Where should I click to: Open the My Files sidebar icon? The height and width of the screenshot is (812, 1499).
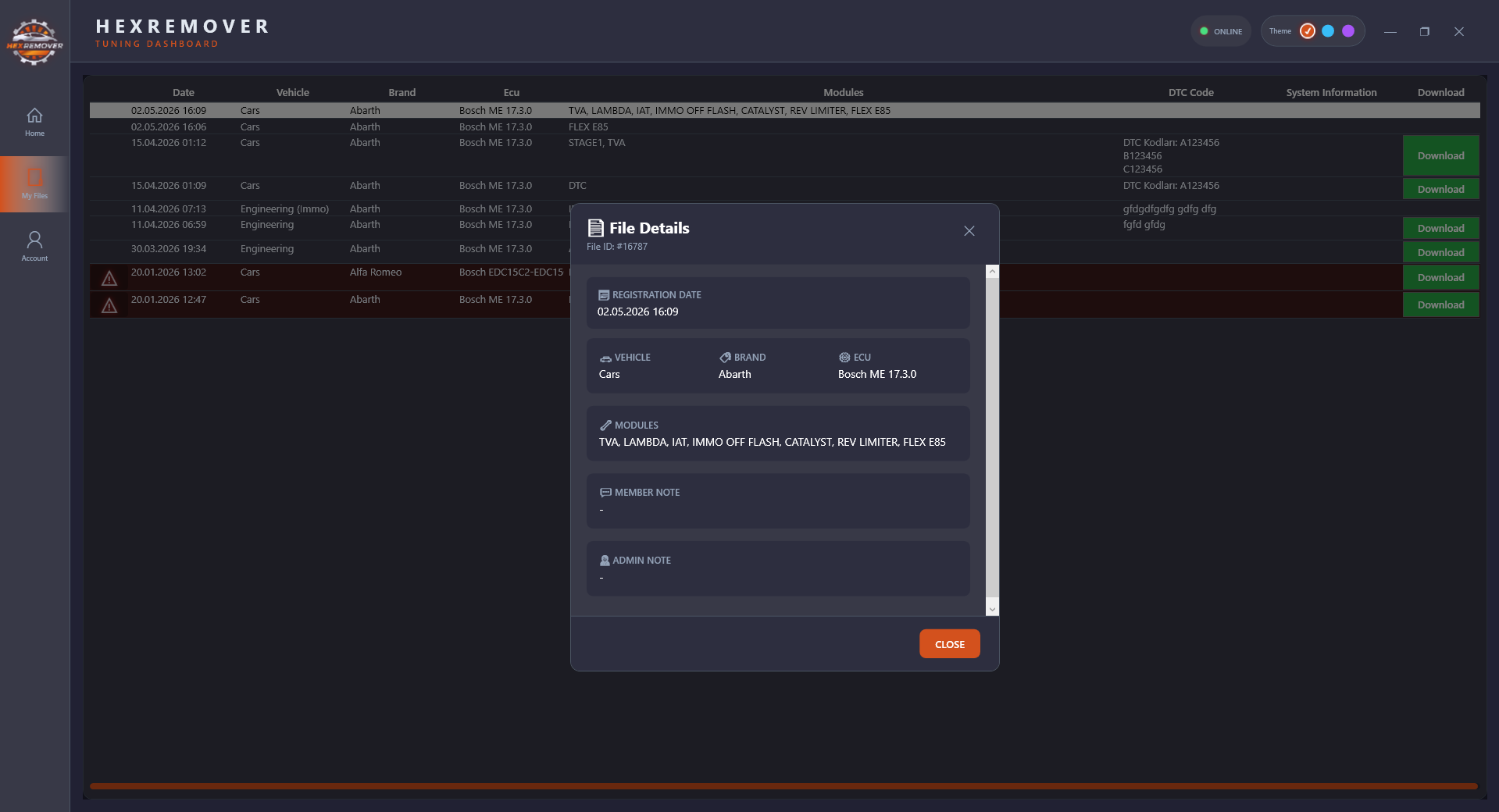(x=34, y=177)
